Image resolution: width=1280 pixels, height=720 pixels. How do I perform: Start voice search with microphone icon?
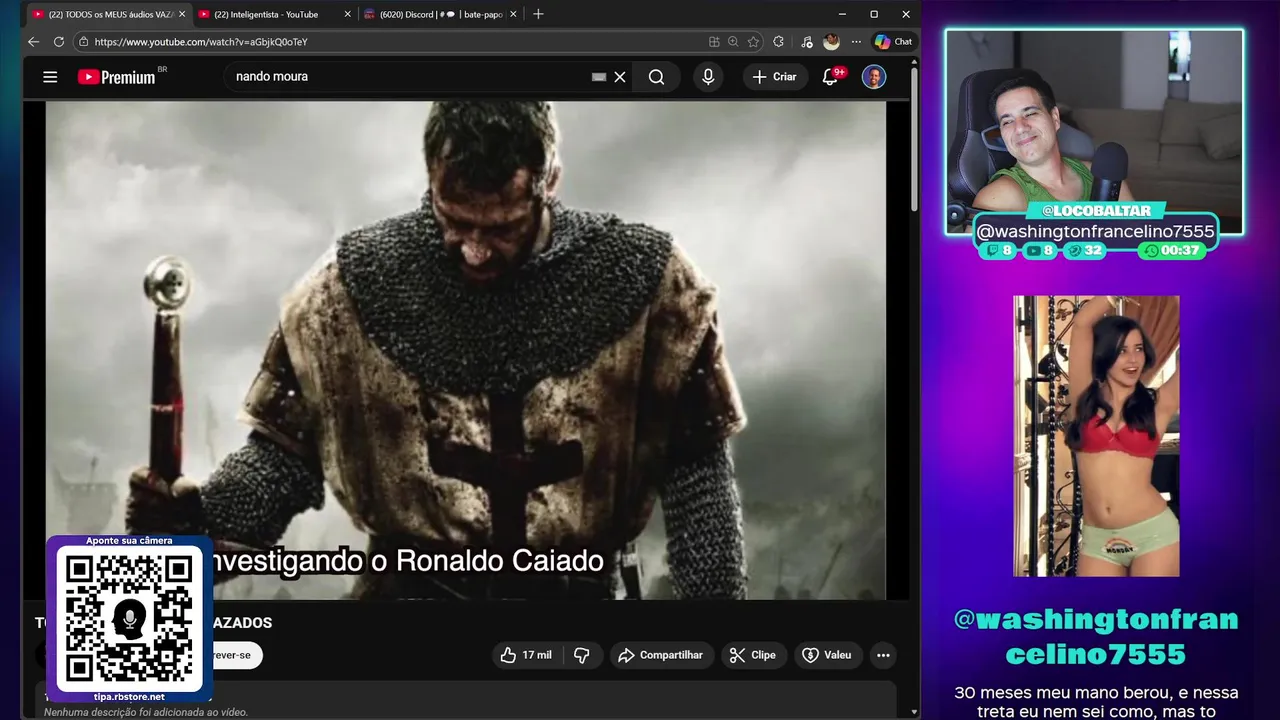tap(708, 77)
